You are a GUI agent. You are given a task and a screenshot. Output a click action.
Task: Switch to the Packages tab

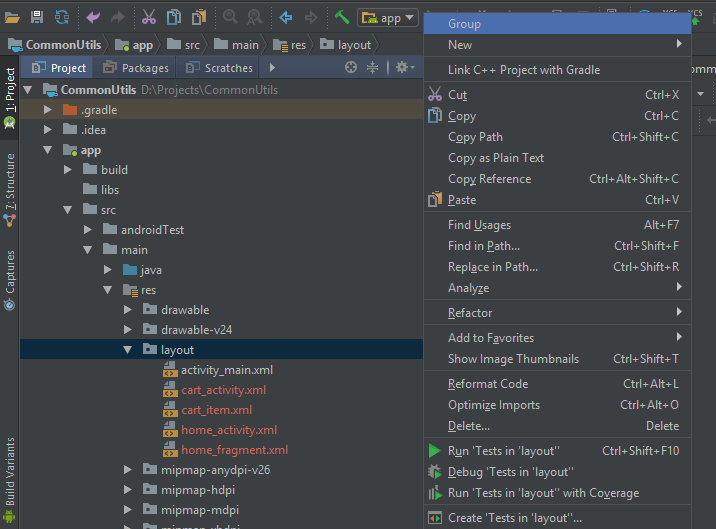136,68
